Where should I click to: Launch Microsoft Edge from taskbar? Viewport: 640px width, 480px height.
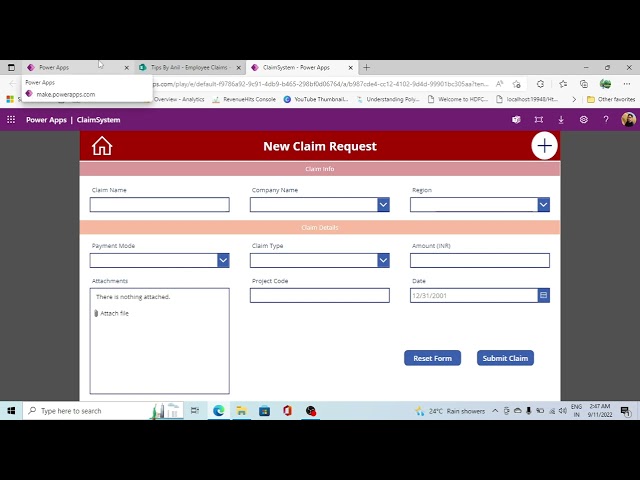(x=219, y=411)
